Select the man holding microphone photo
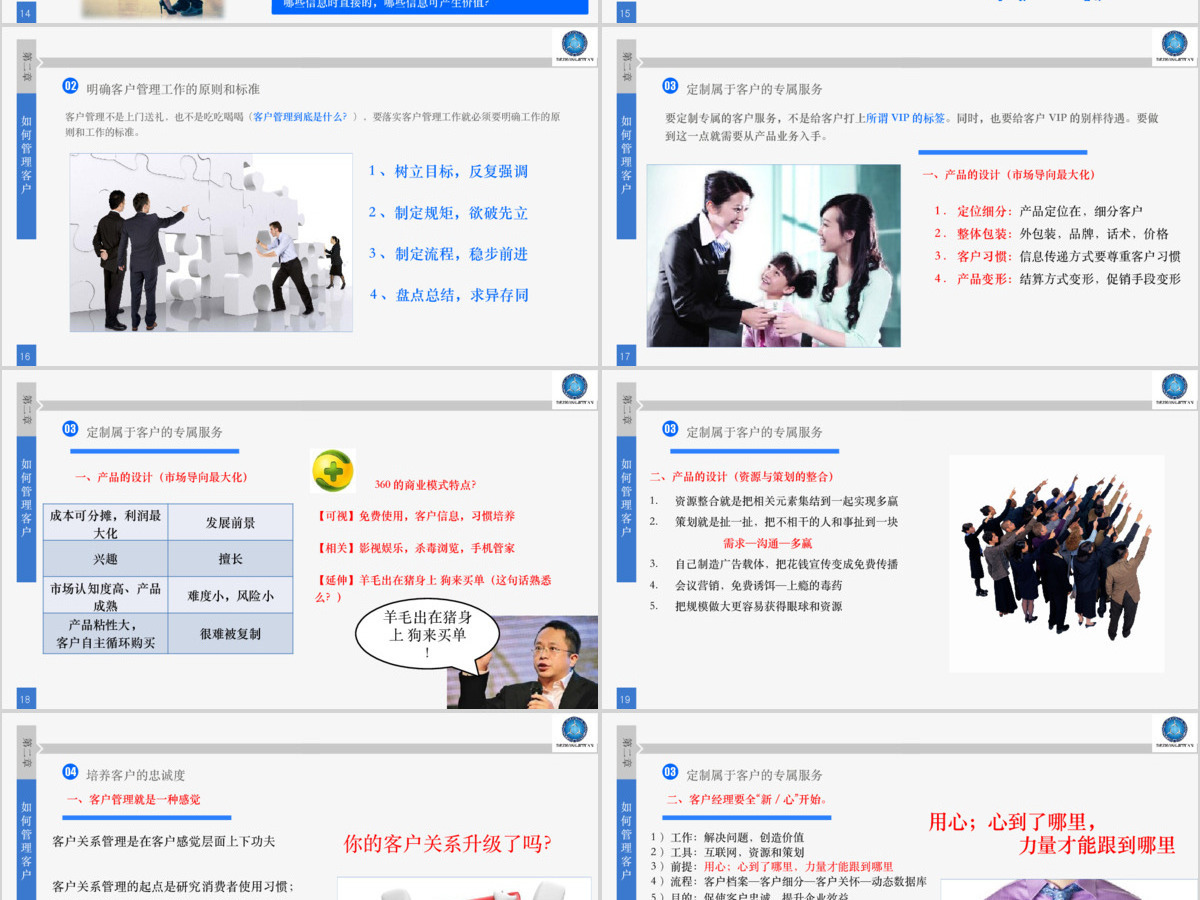The width and height of the screenshot is (1200, 900). pyautogui.click(x=522, y=662)
